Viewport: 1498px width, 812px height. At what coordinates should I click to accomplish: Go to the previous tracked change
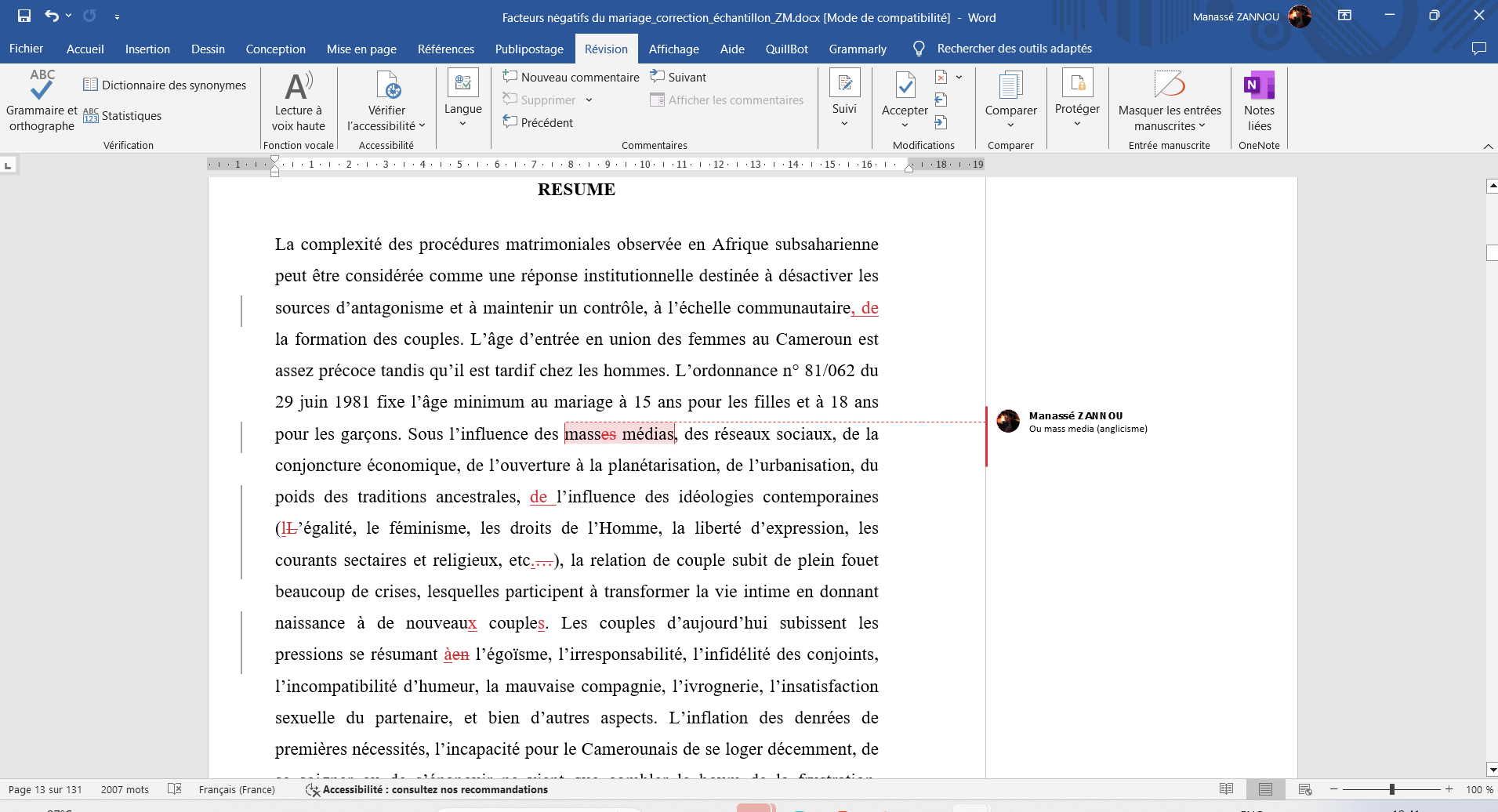[941, 100]
